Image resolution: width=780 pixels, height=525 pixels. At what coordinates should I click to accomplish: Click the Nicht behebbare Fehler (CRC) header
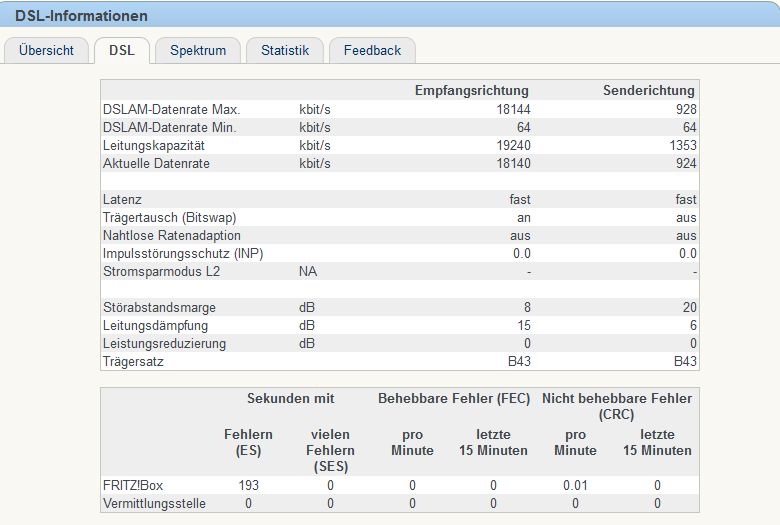tap(617, 407)
